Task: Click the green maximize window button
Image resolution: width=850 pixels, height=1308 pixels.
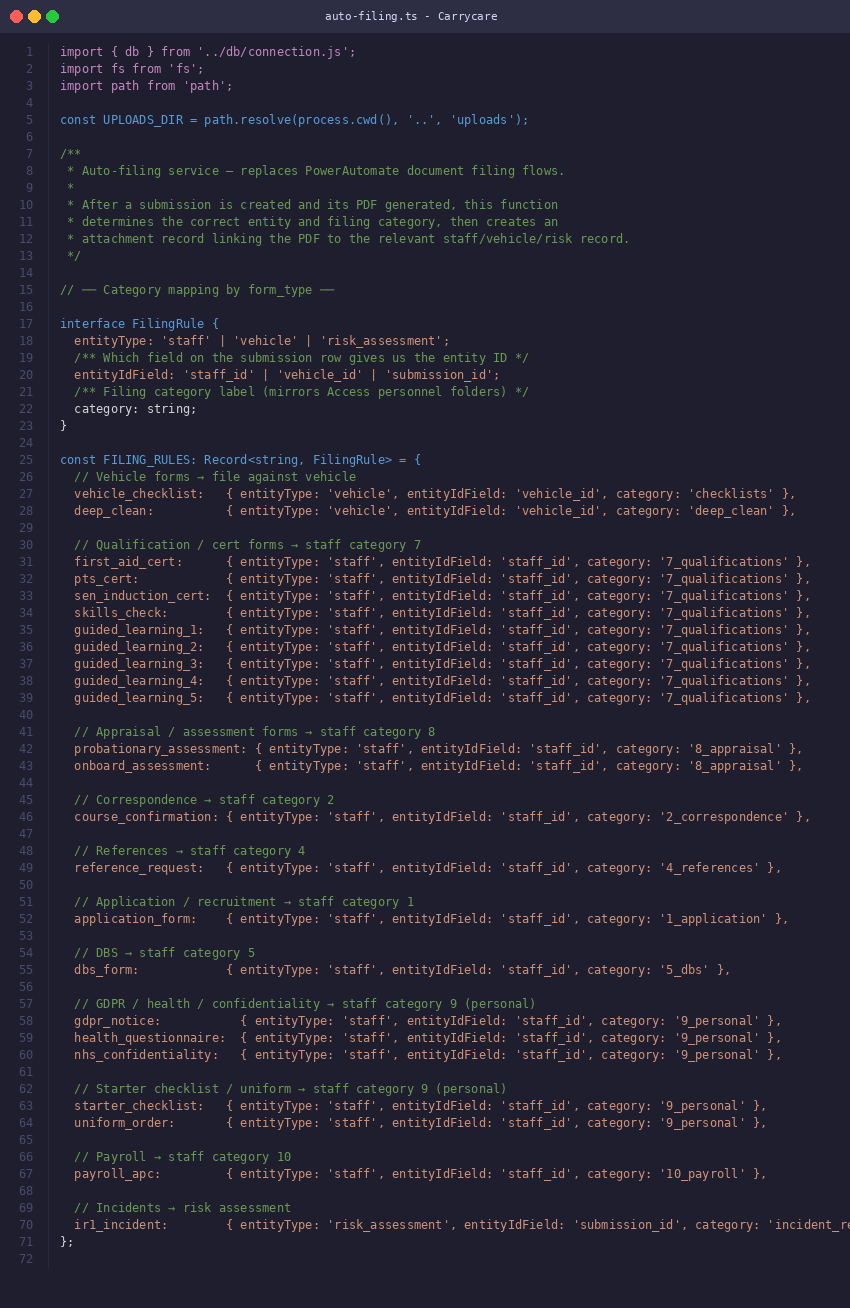Action: (52, 16)
